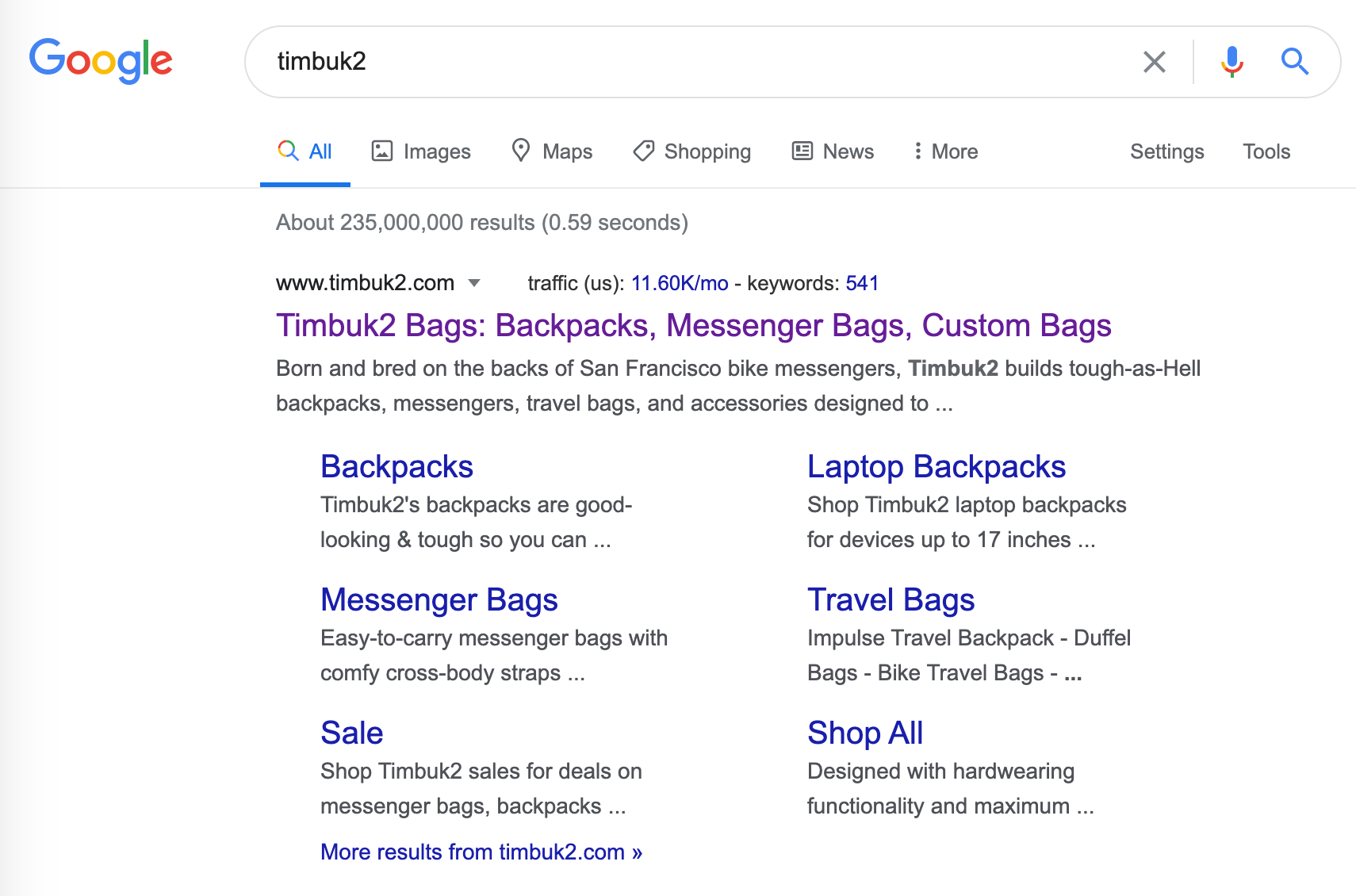Click "Timbuk2's backpacks are good-" description text
This screenshot has height=896, width=1356.
(477, 505)
